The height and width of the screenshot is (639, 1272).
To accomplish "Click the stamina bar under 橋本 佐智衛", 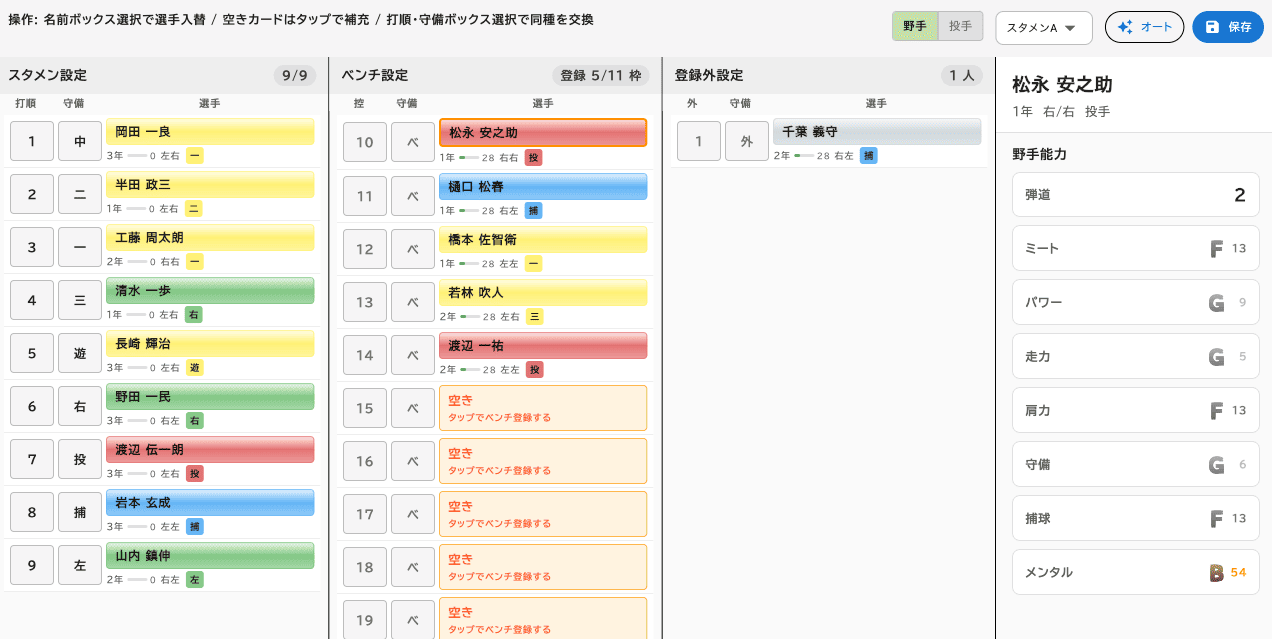I will pyautogui.click(x=468, y=263).
